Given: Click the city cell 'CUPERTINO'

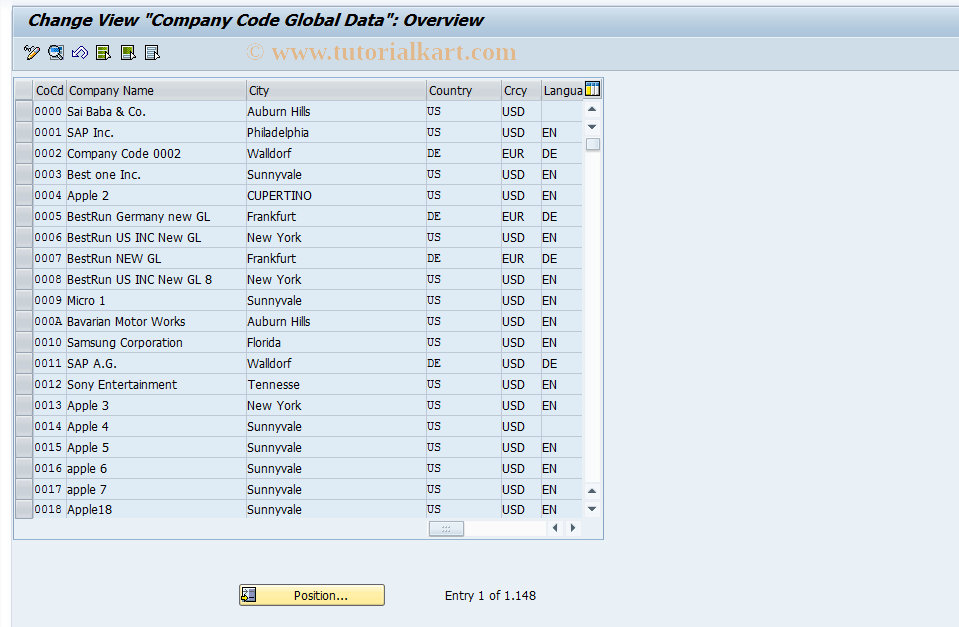Looking at the screenshot, I should point(280,196).
